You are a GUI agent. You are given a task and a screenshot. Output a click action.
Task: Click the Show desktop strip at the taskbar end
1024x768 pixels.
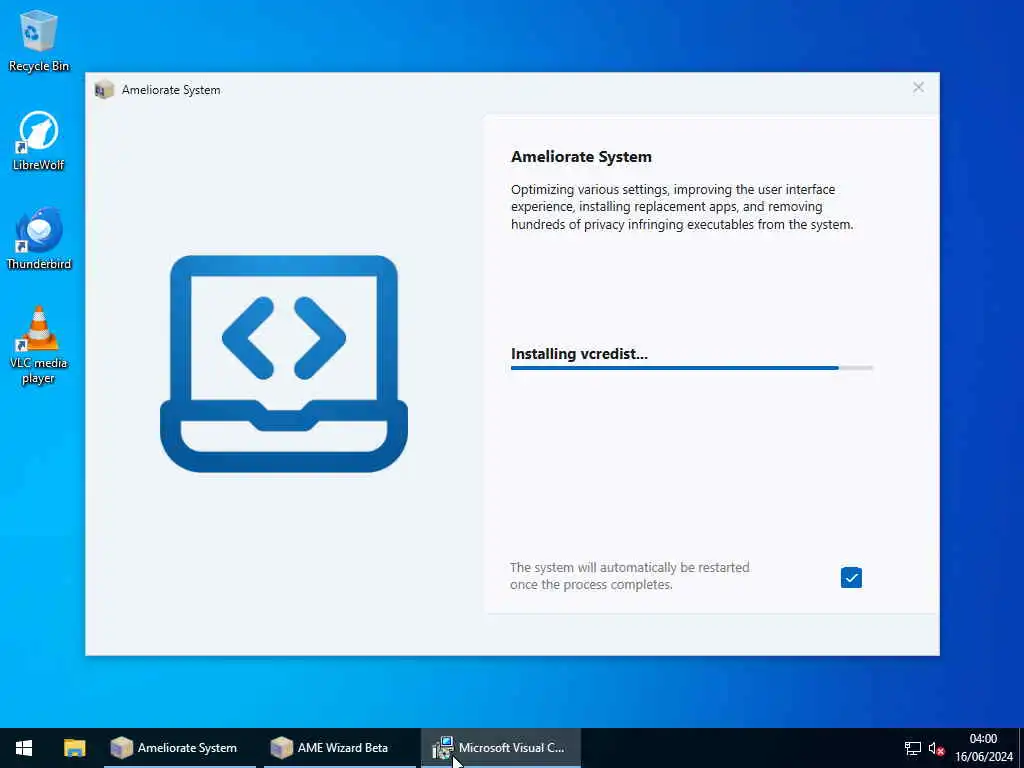point(1021,748)
